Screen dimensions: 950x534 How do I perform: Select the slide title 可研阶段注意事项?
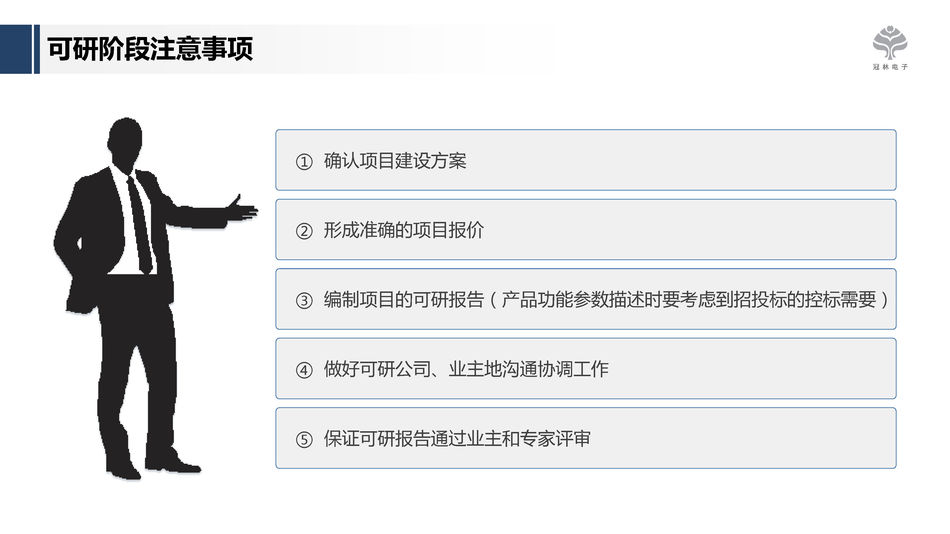[x=150, y=49]
